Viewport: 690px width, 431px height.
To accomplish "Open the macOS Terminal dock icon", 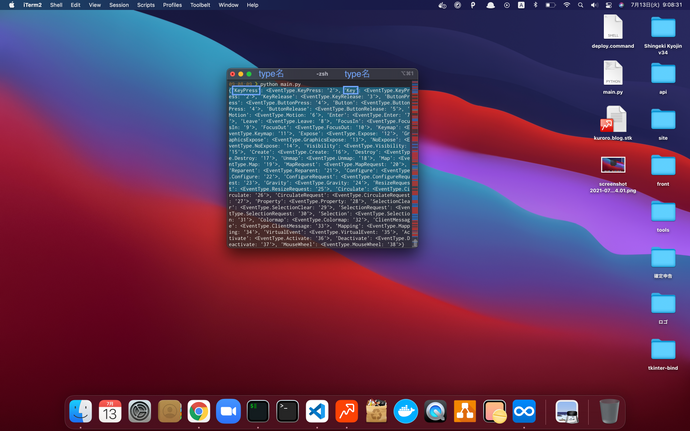I will [287, 411].
